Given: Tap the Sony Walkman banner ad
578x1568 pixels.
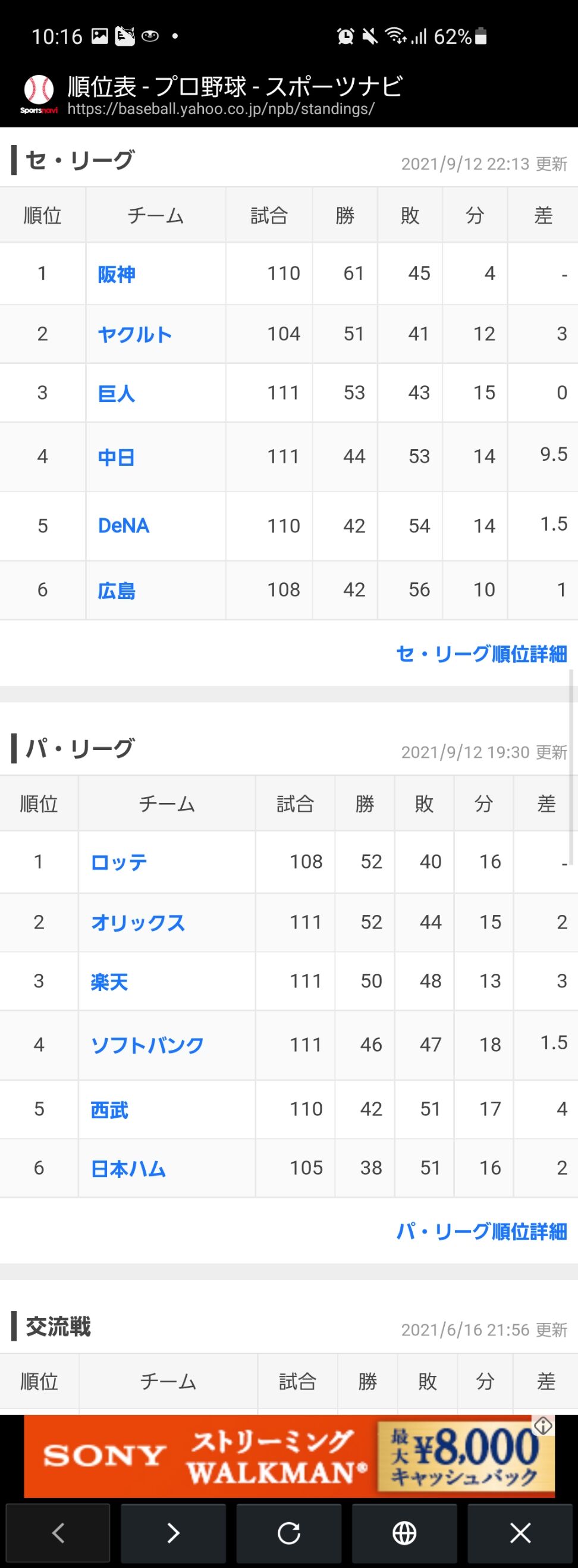Looking at the screenshot, I should (274, 1456).
